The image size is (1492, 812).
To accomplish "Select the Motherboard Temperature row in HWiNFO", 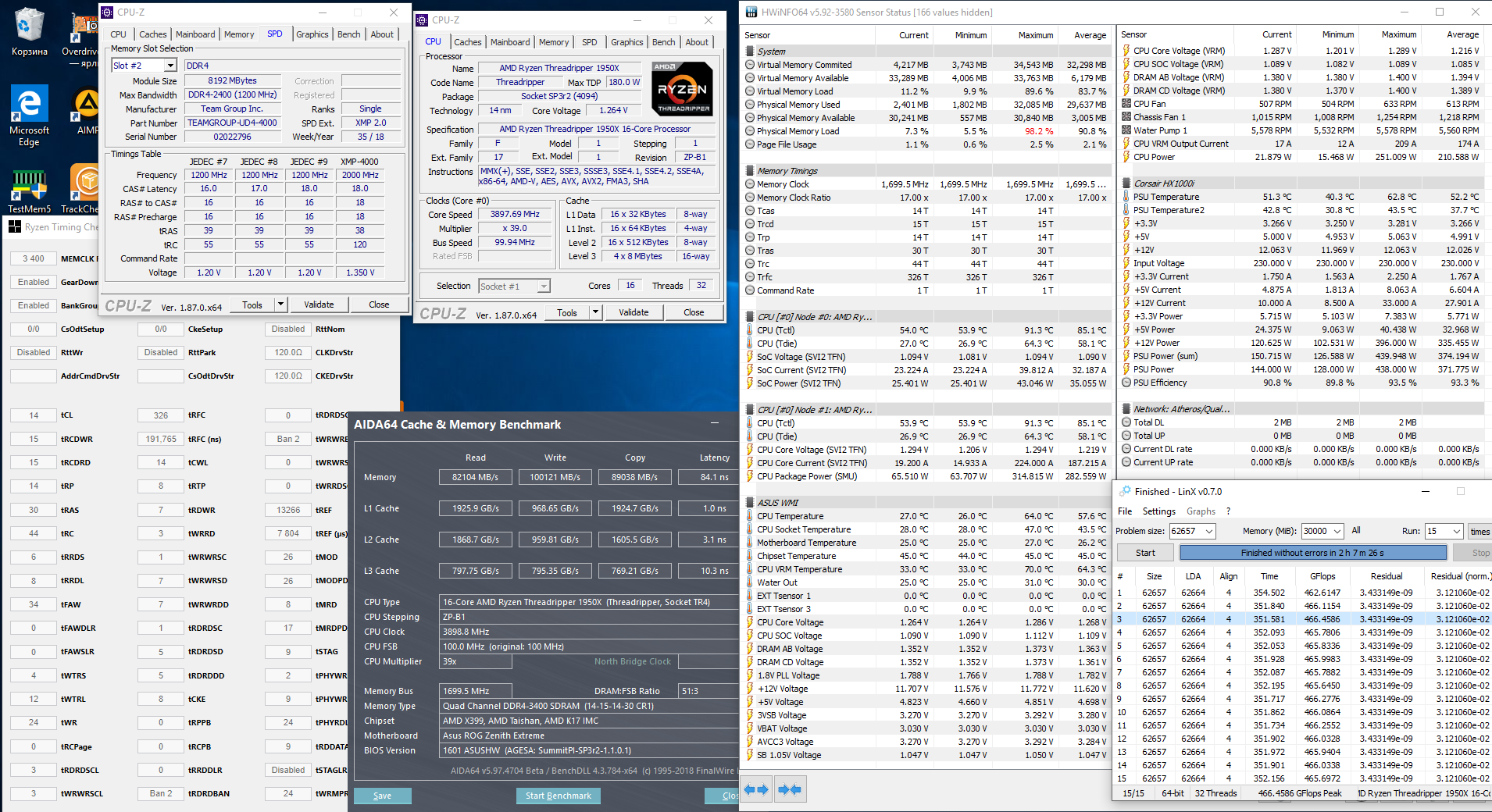I will pyautogui.click(x=926, y=543).
